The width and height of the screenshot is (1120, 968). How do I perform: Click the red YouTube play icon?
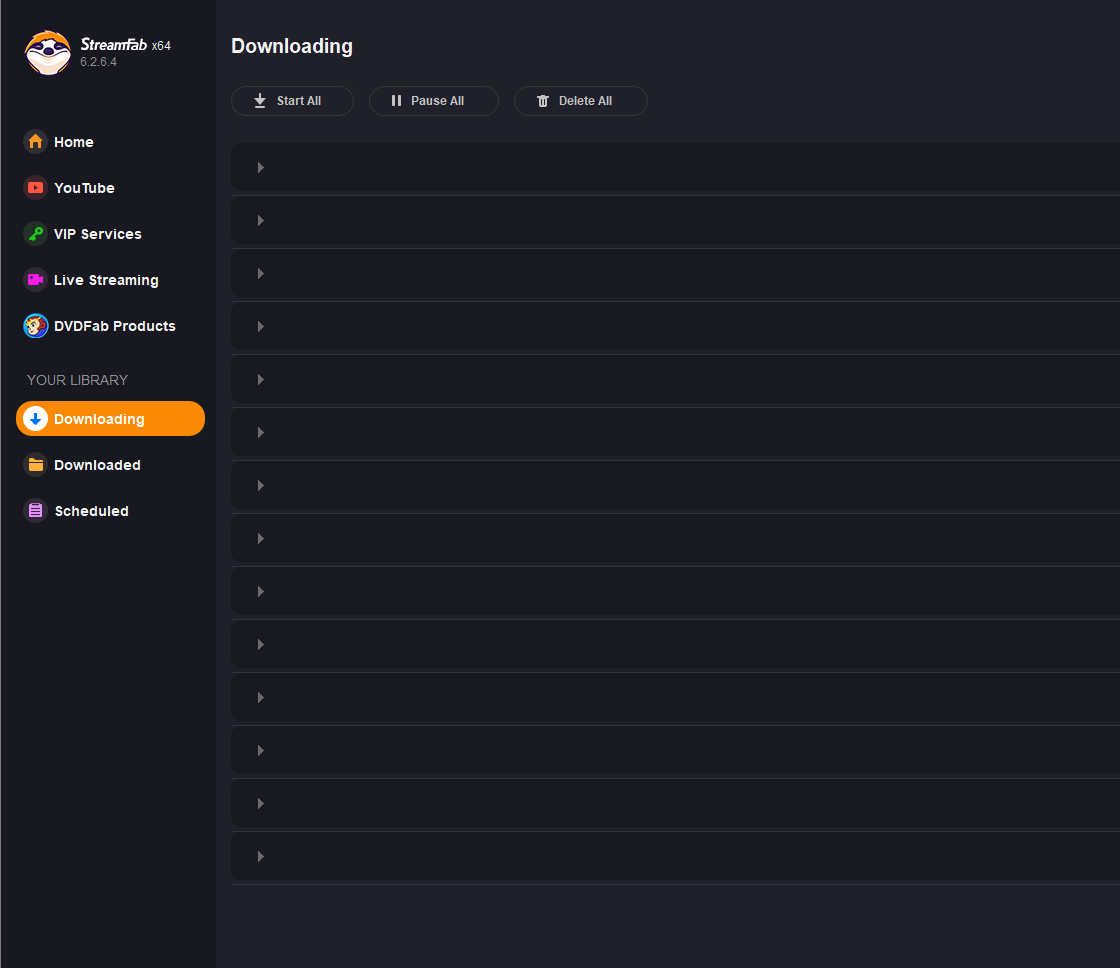36,188
